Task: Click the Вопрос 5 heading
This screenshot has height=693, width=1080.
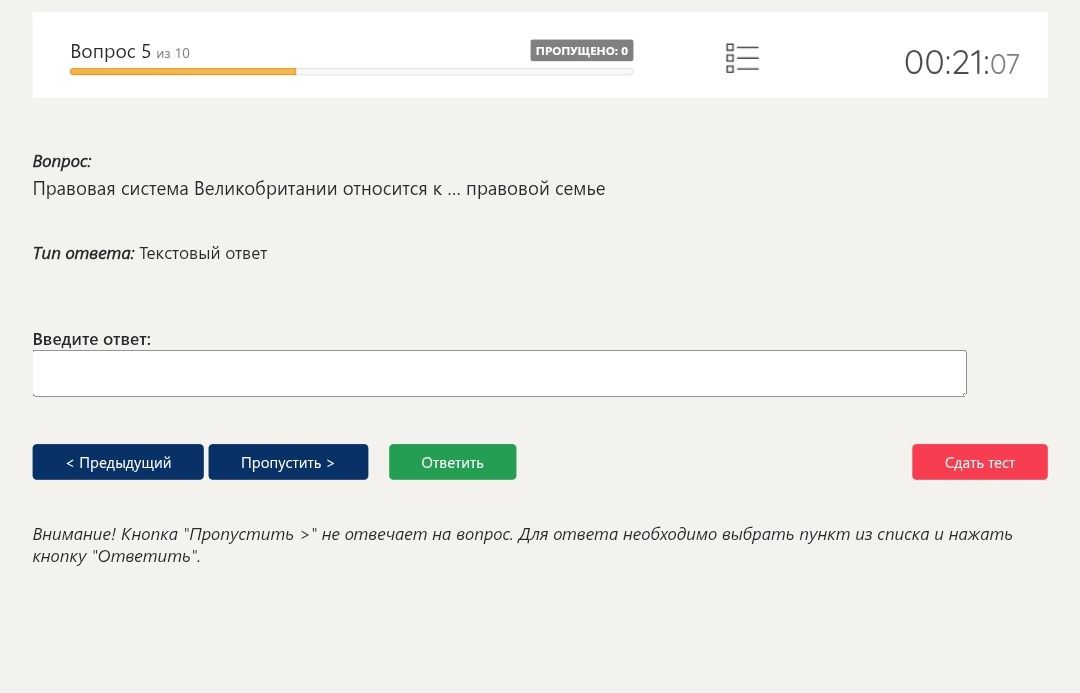Action: coord(110,52)
